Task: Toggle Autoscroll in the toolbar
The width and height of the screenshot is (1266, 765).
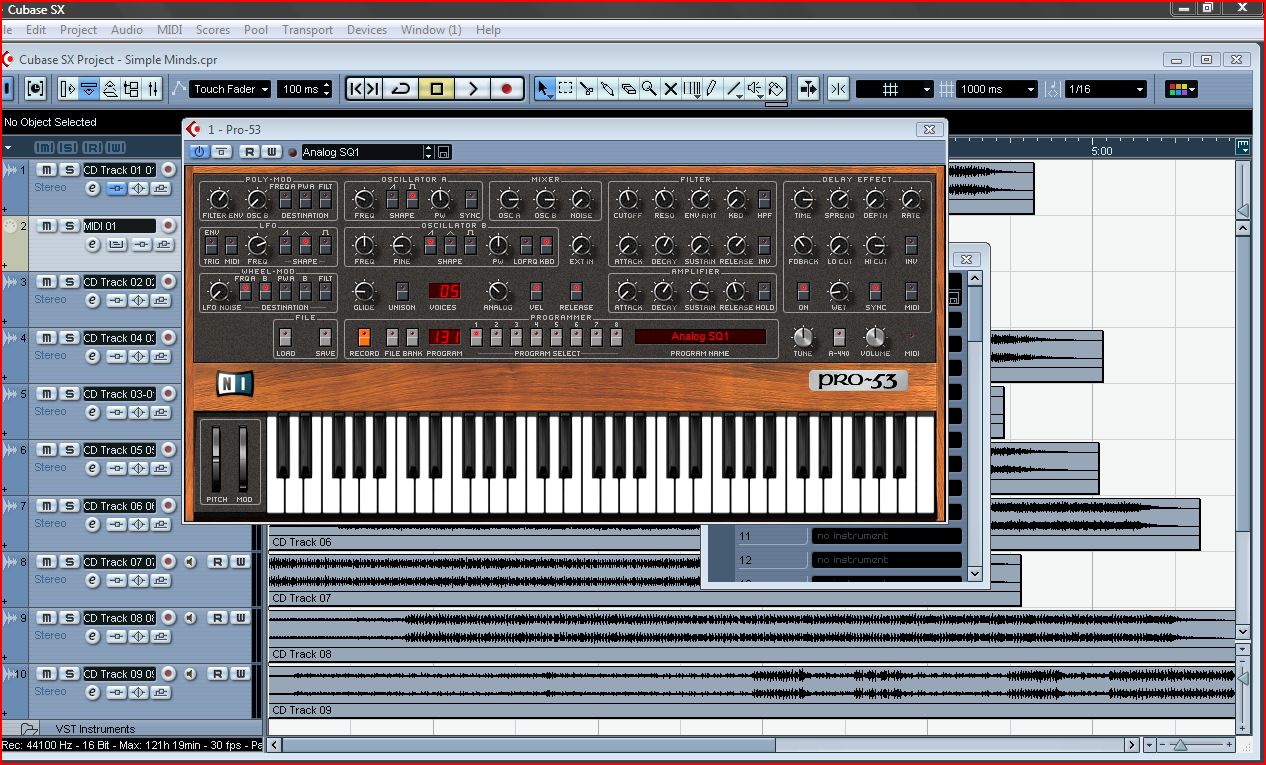Action: (809, 89)
